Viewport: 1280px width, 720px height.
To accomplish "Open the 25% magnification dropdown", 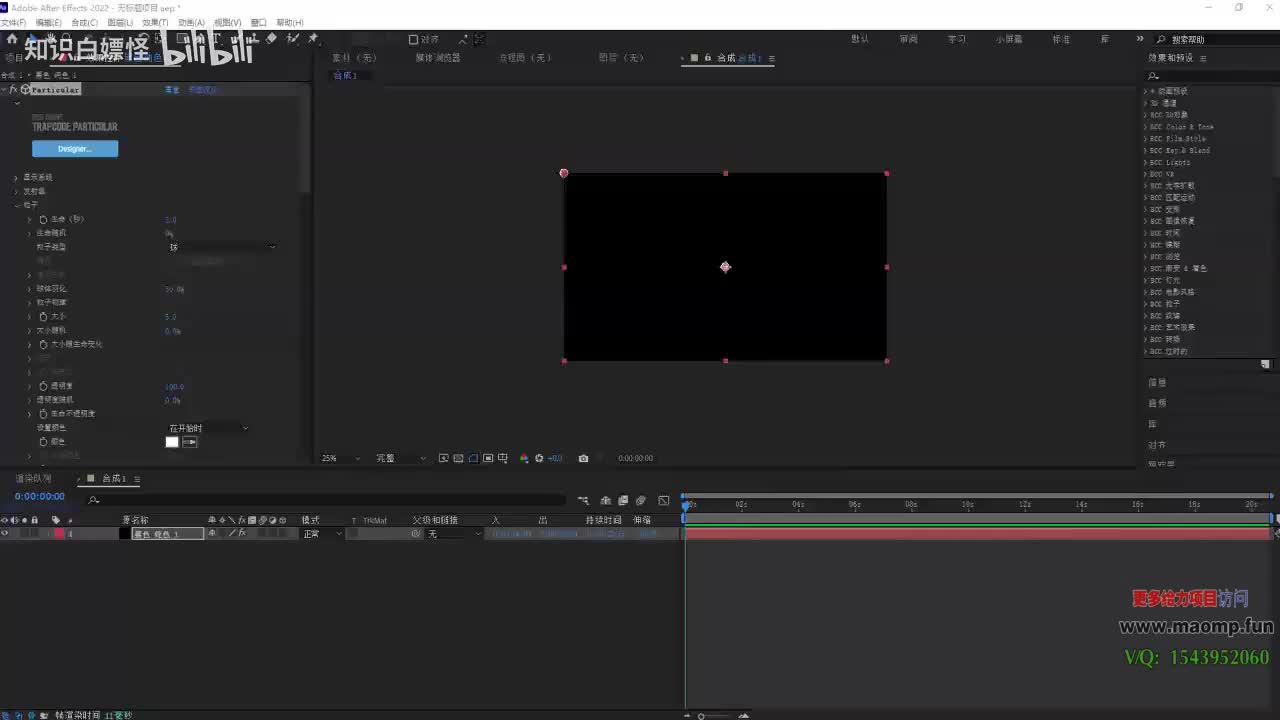I will coord(340,458).
